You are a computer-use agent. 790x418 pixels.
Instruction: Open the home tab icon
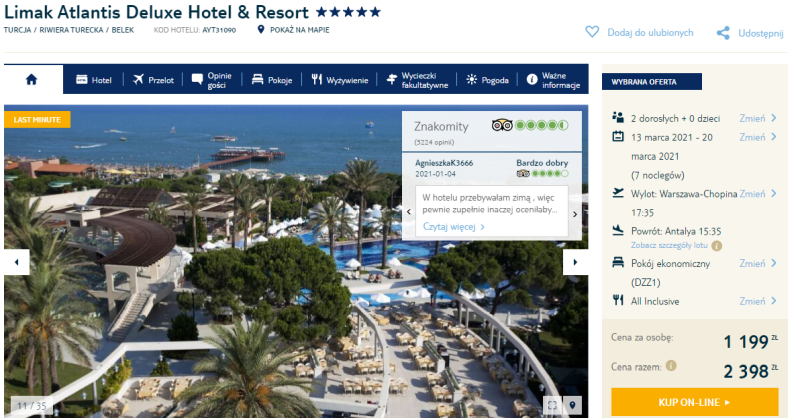point(32,80)
